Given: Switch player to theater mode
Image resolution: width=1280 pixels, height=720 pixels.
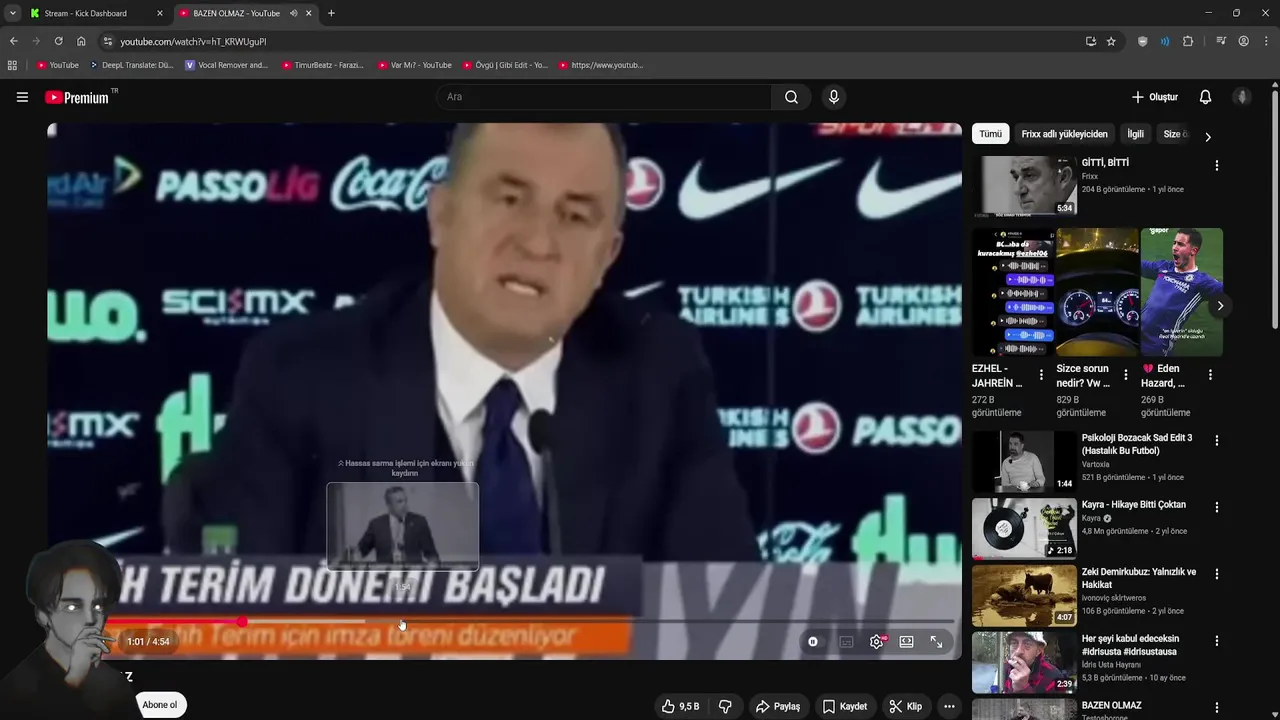Looking at the screenshot, I should tap(906, 642).
